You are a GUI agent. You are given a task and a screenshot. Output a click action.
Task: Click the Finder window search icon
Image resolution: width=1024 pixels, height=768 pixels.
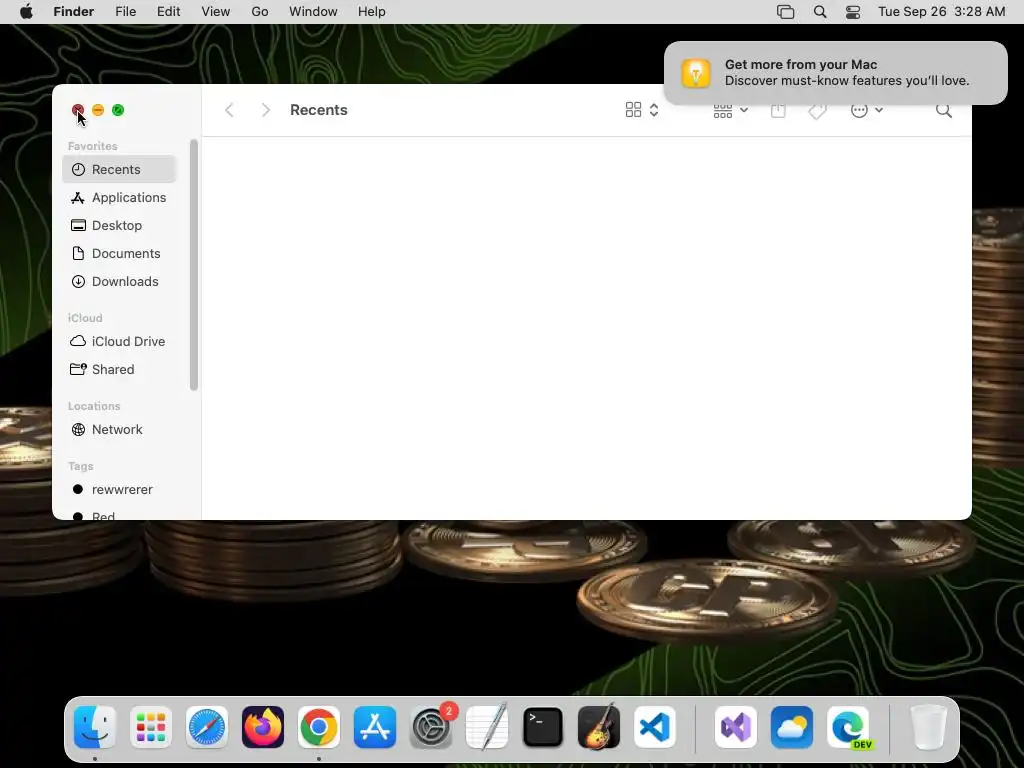click(x=943, y=110)
